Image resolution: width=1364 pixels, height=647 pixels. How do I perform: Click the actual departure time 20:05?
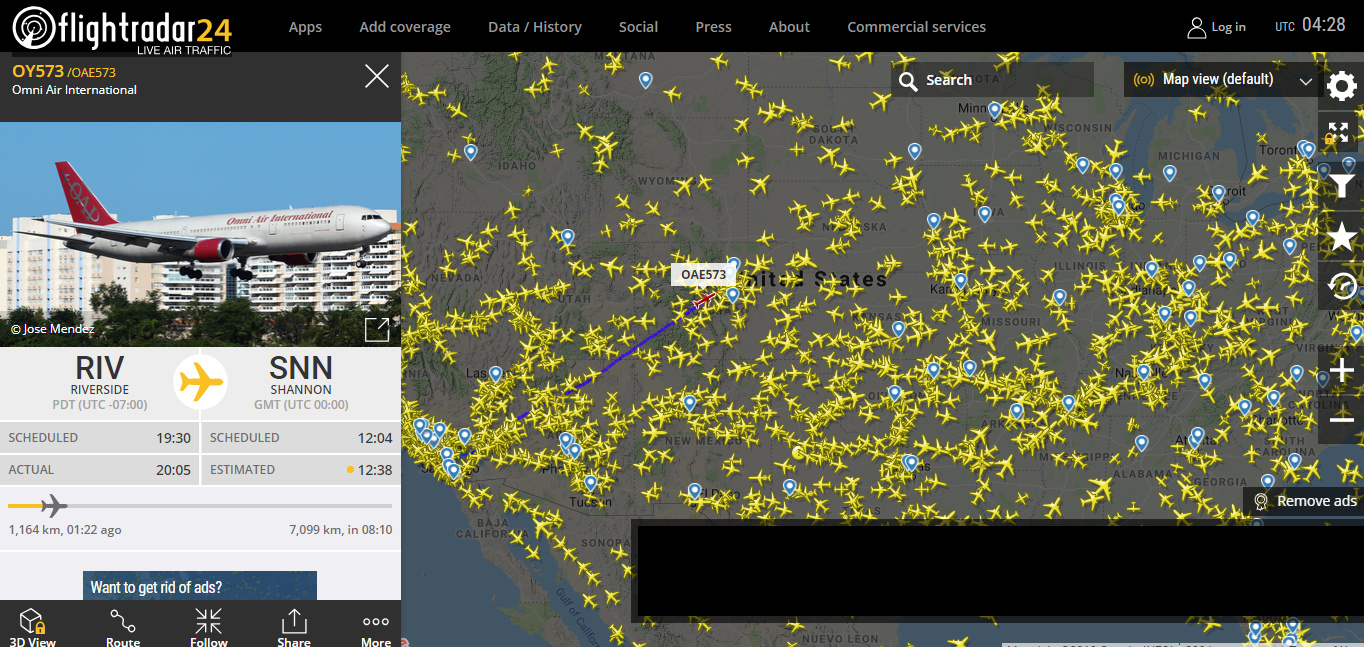[174, 470]
